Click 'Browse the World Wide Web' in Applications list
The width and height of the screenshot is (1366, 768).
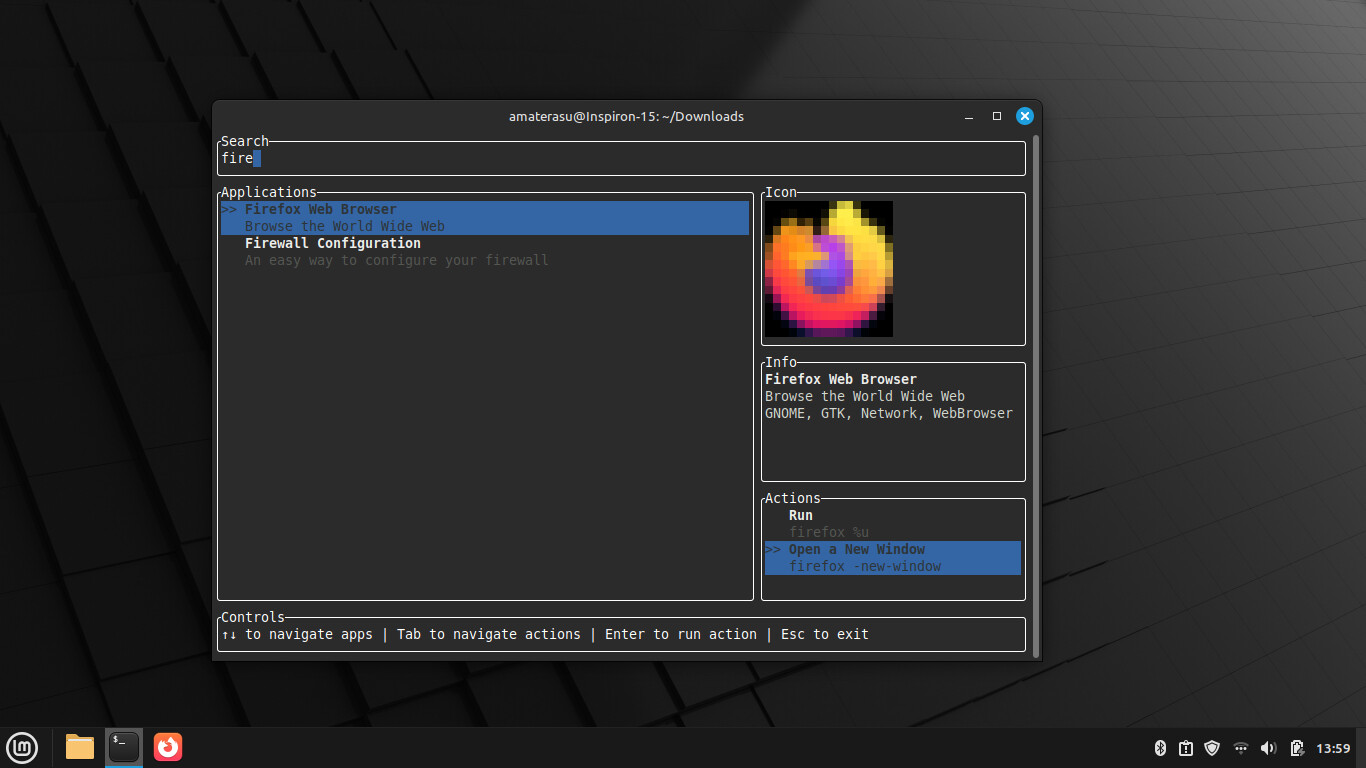344,226
